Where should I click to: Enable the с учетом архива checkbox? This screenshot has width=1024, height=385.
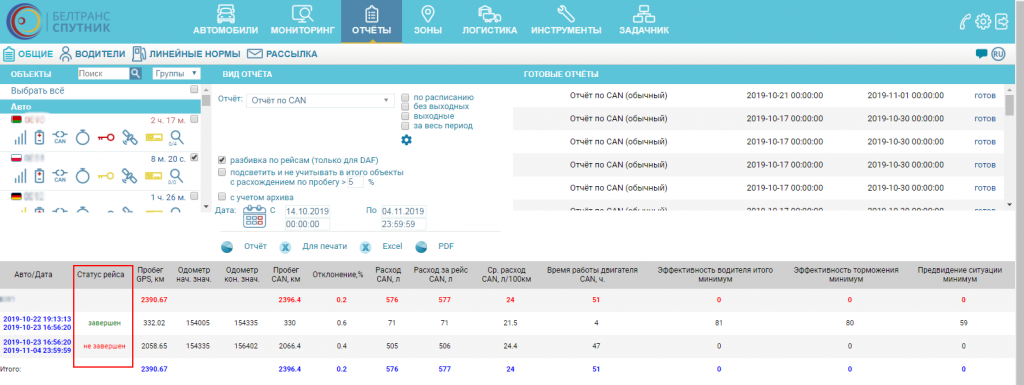[x=222, y=196]
